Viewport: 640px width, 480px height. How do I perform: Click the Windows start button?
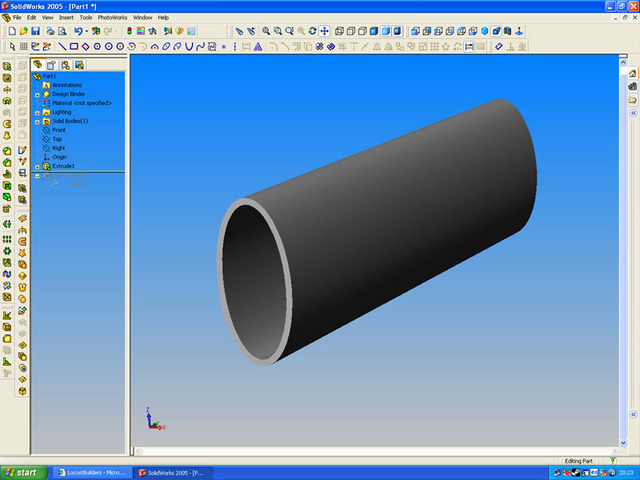(x=23, y=473)
